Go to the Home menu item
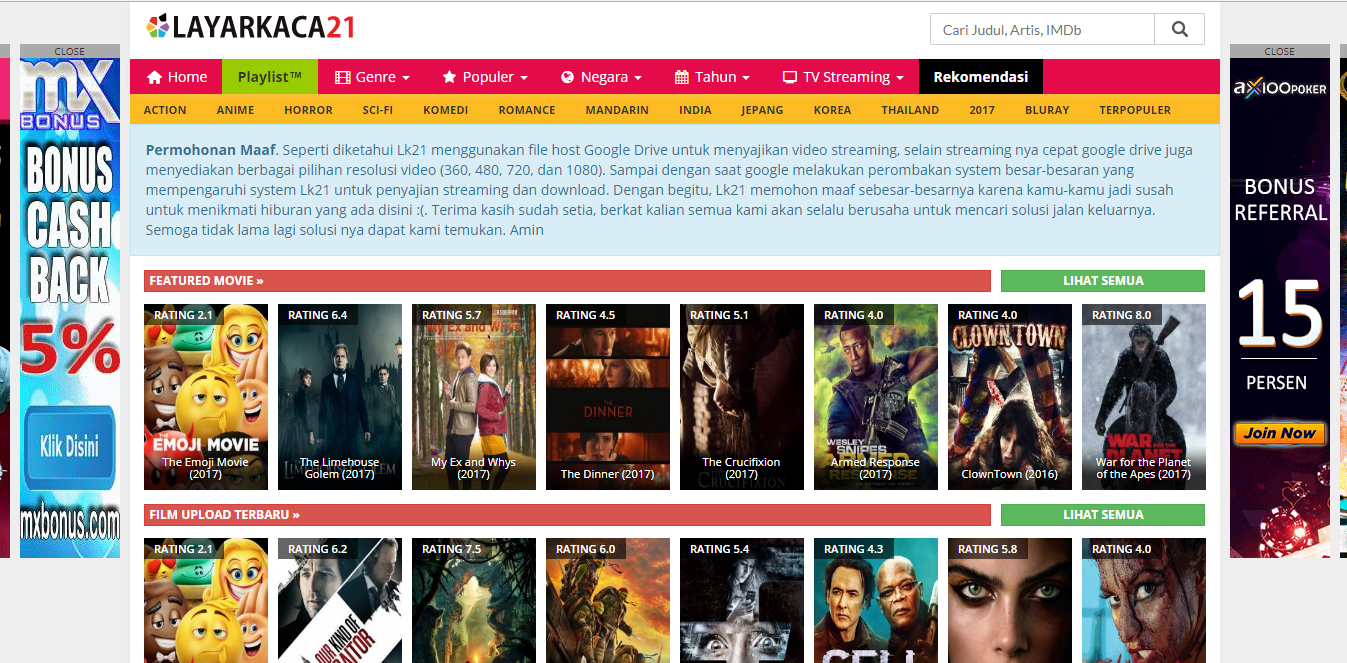The width and height of the screenshot is (1347, 663). click(x=176, y=77)
